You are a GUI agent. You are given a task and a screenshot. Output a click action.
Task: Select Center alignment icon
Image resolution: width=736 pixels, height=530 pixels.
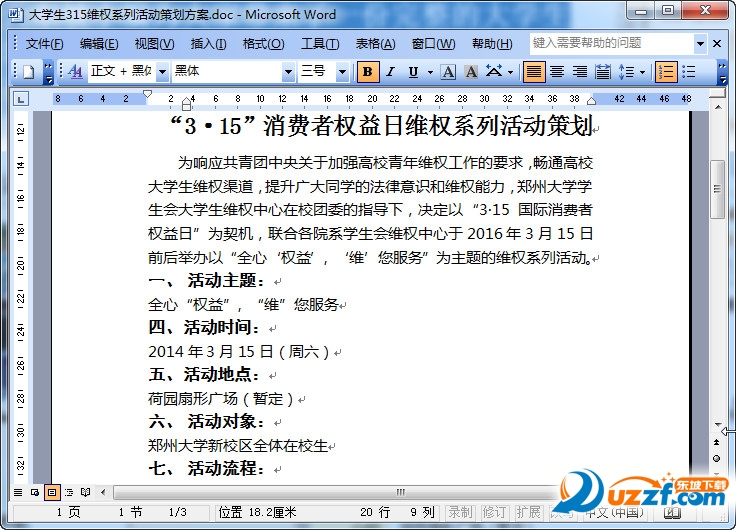(x=557, y=72)
